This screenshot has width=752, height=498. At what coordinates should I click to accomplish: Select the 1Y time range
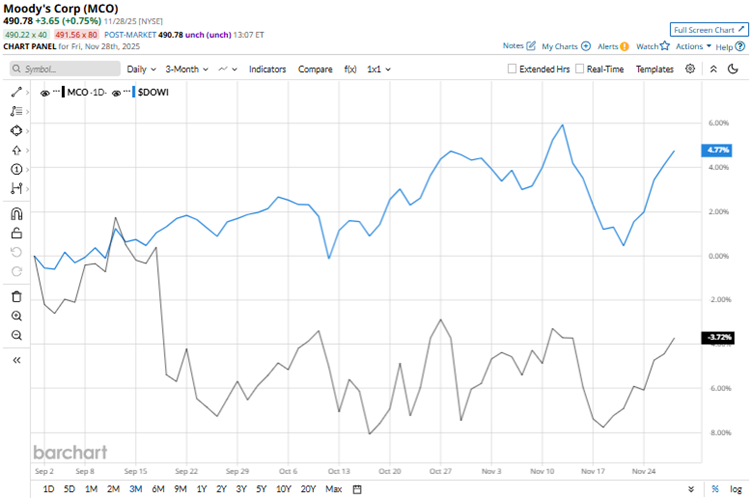click(x=201, y=489)
